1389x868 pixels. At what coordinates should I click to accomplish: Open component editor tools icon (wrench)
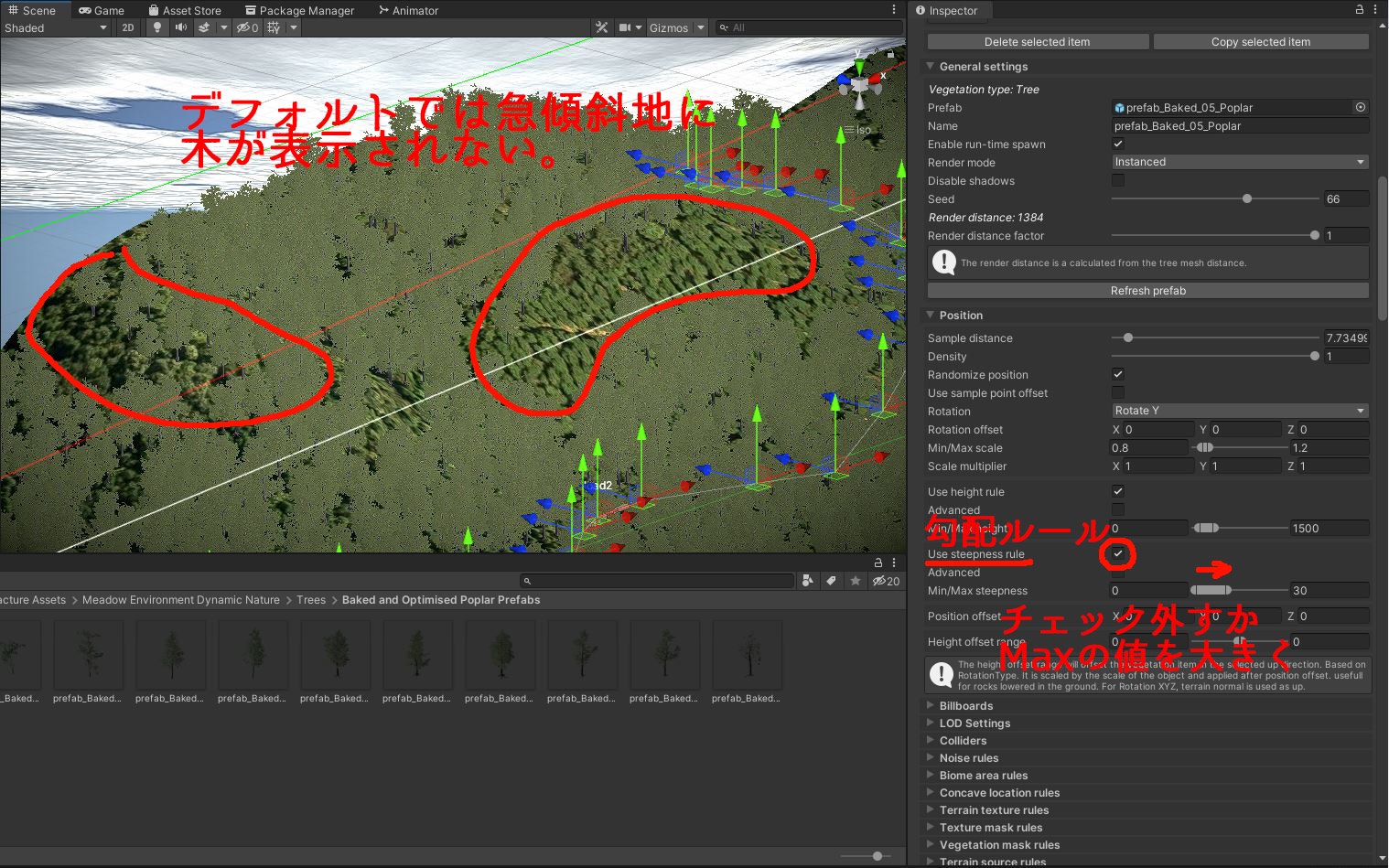601,27
